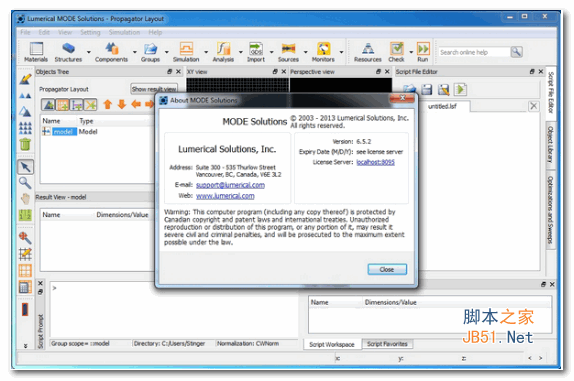Screen dimensions: 574x381
Task: Open the Edit menu
Action: coord(44,32)
